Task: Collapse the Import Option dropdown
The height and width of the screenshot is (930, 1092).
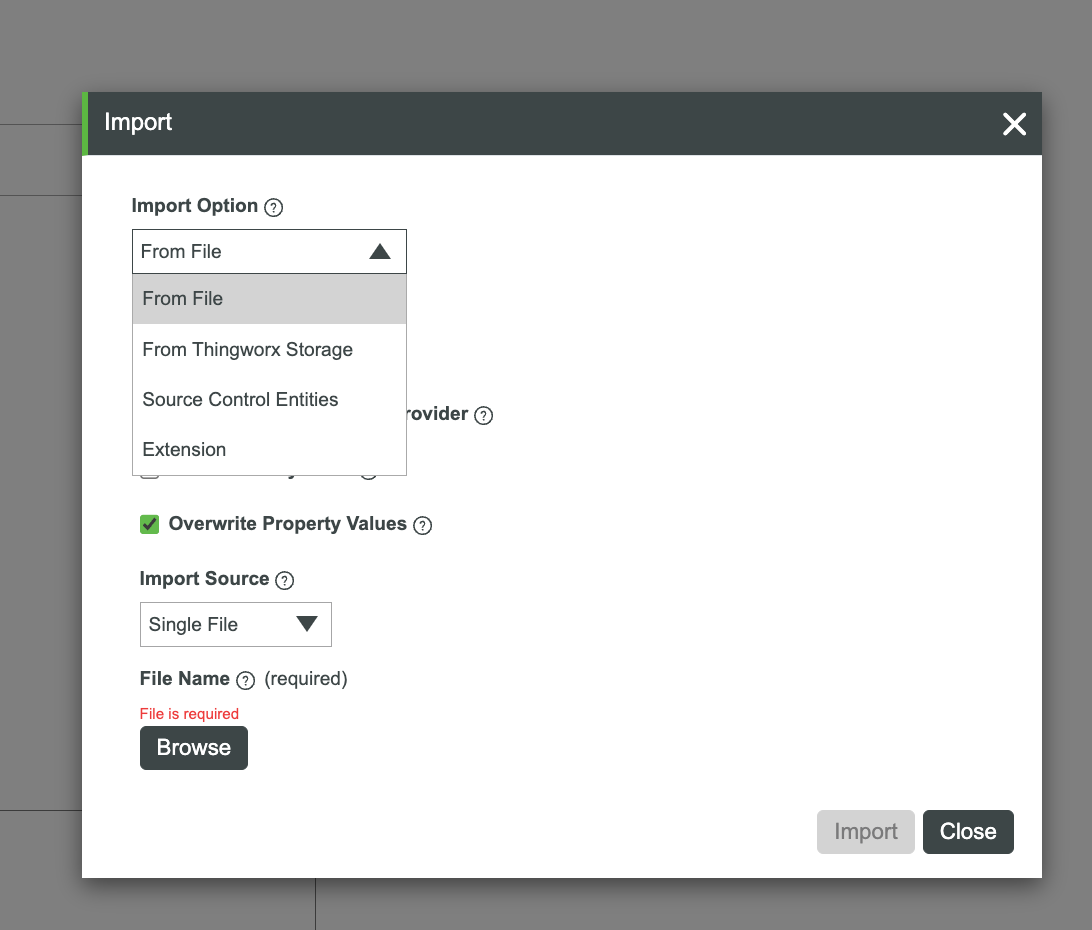Action: click(x=380, y=251)
